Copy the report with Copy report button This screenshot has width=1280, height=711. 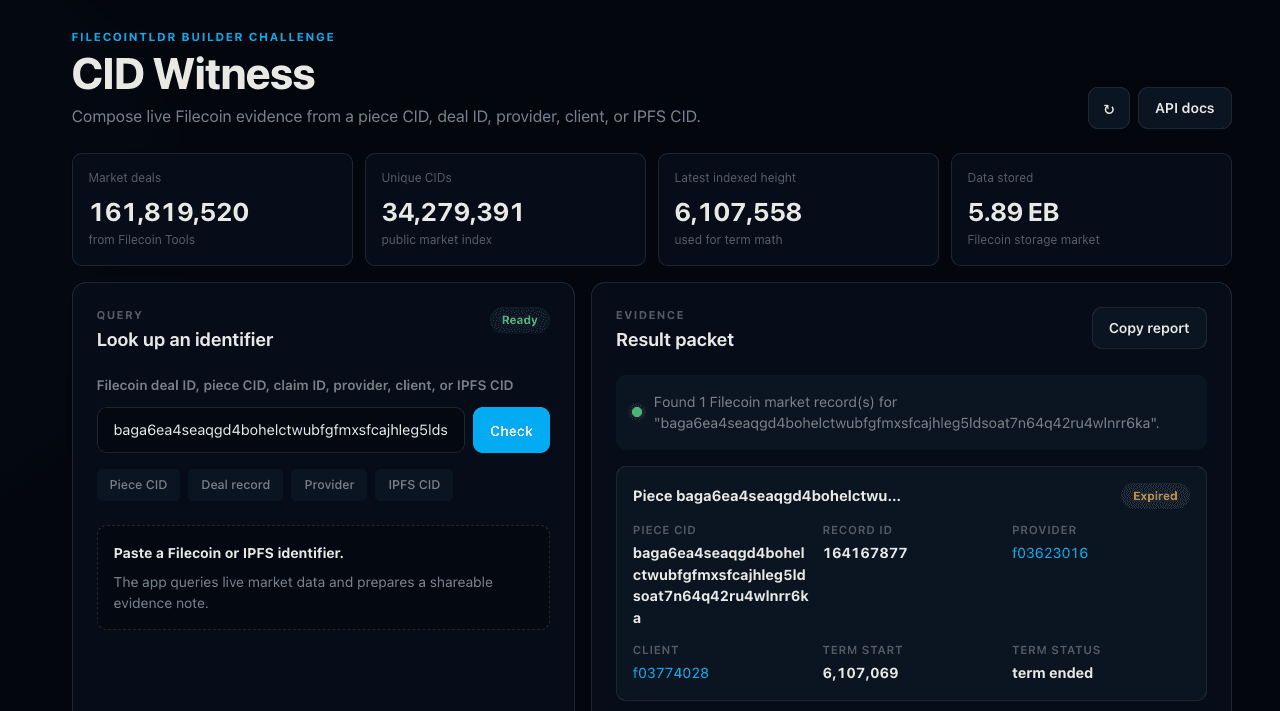coord(1149,328)
